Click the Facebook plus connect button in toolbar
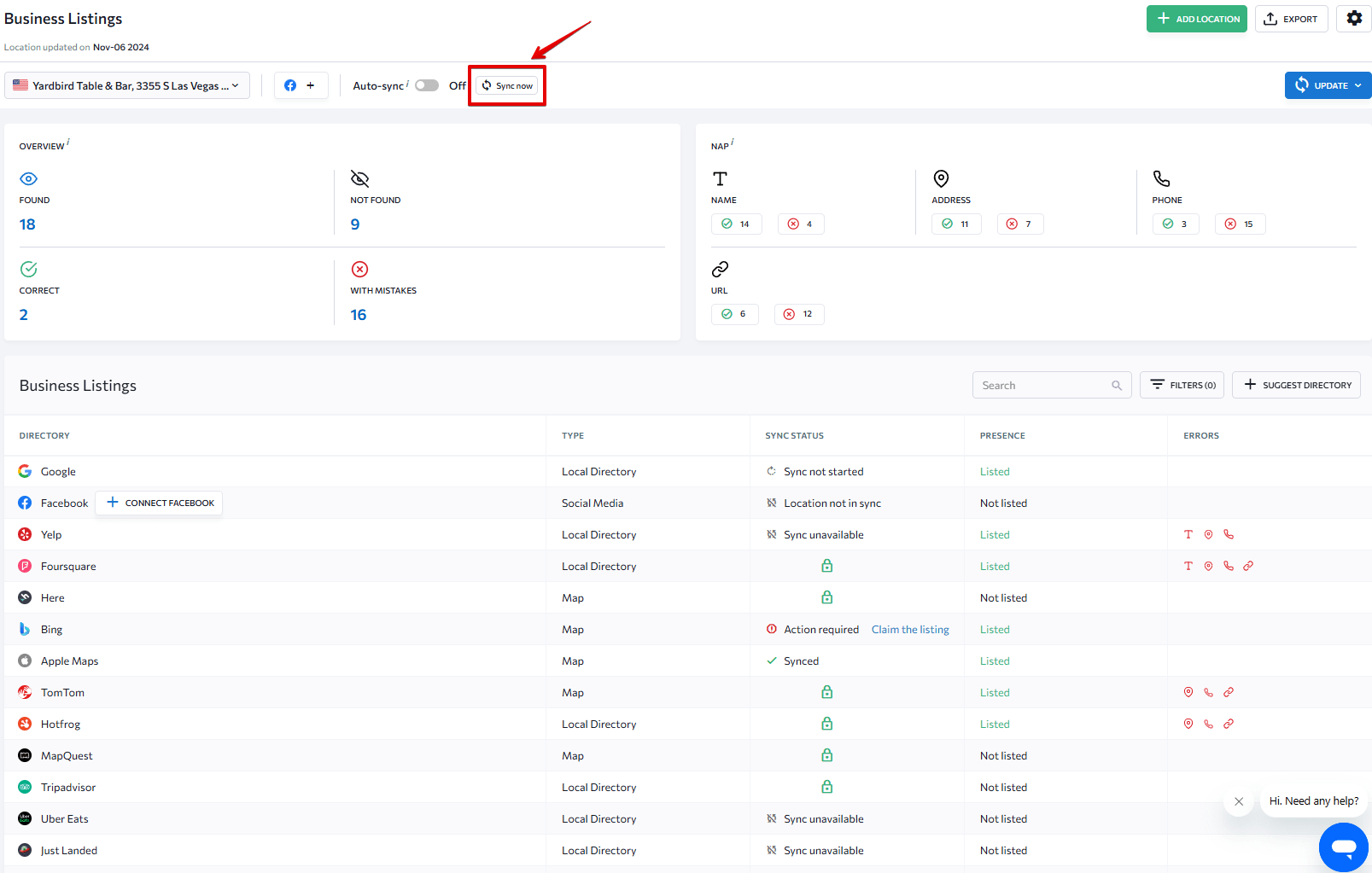The image size is (1372, 873). tap(301, 85)
